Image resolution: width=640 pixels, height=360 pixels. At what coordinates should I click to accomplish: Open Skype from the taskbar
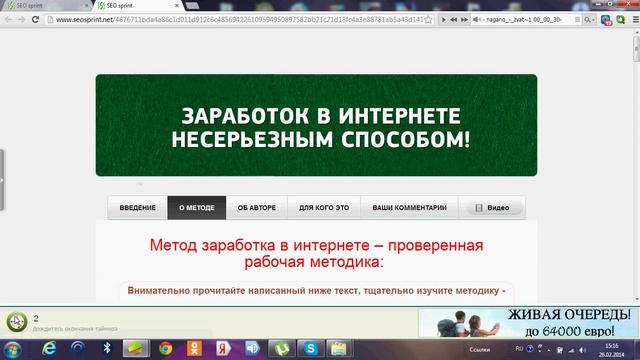[311, 349]
